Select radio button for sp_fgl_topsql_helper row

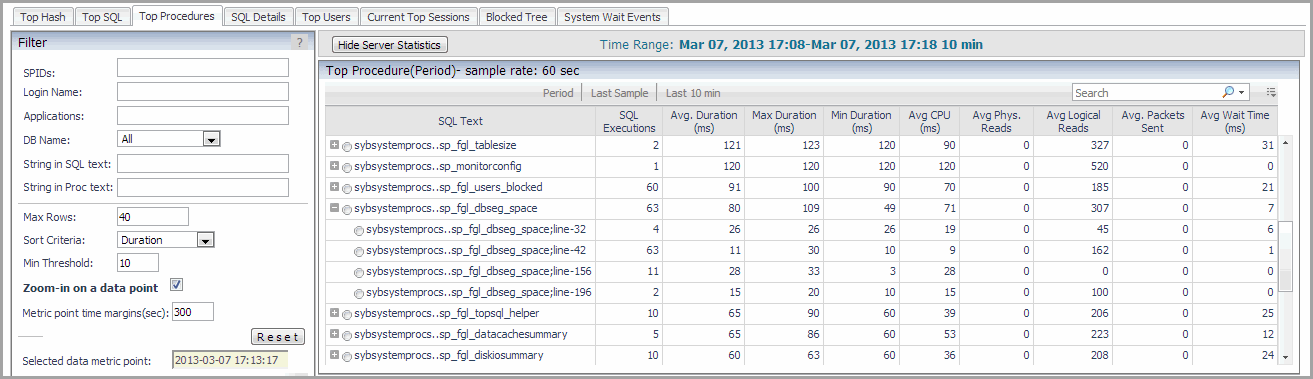pos(347,315)
